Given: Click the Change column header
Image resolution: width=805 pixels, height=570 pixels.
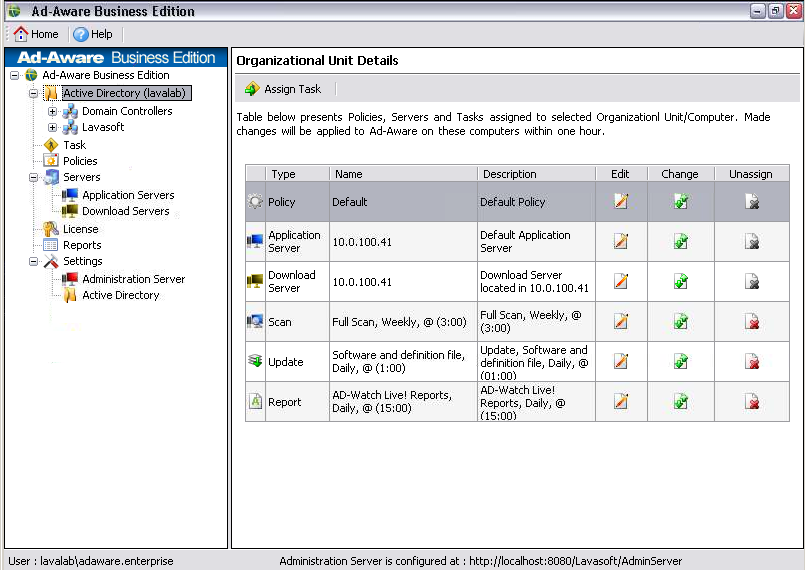Looking at the screenshot, I should (681, 174).
